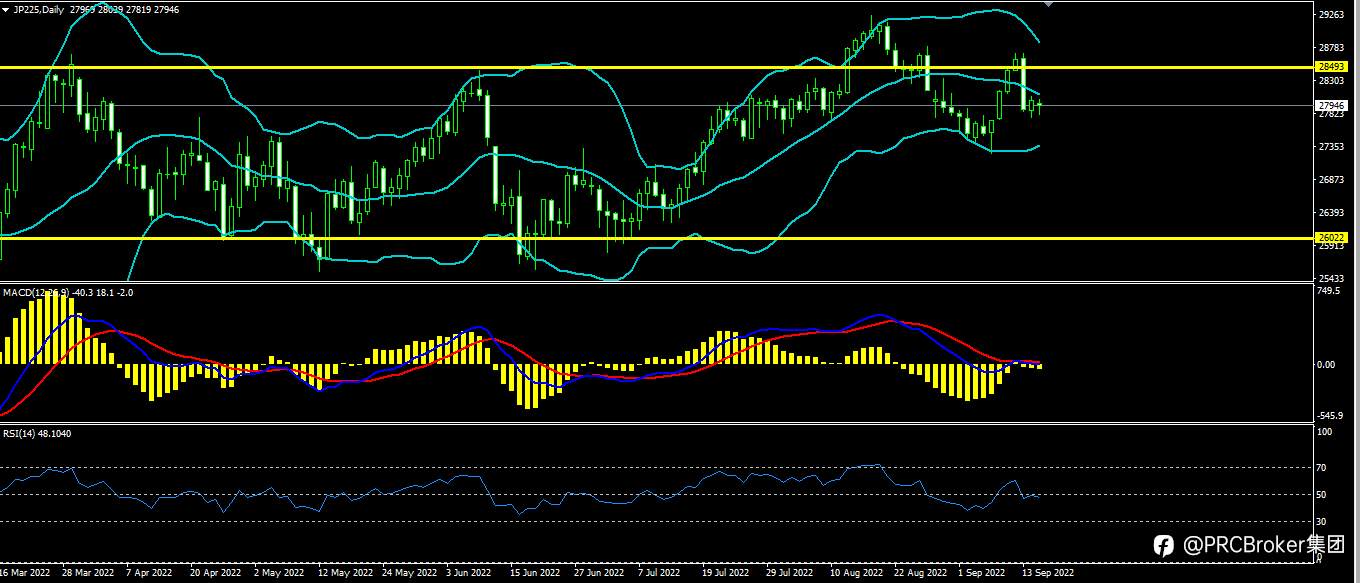
Task: Click the 7 Jul 2022 date label
Action: (659, 573)
